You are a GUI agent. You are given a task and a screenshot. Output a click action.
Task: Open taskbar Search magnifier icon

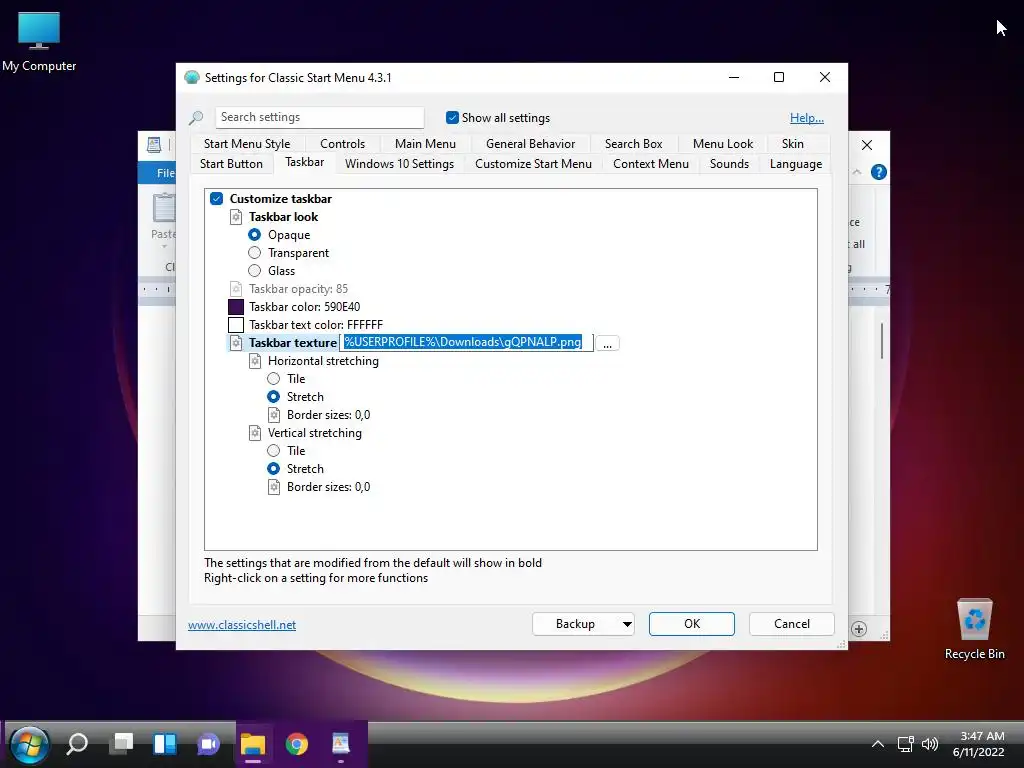click(x=77, y=744)
